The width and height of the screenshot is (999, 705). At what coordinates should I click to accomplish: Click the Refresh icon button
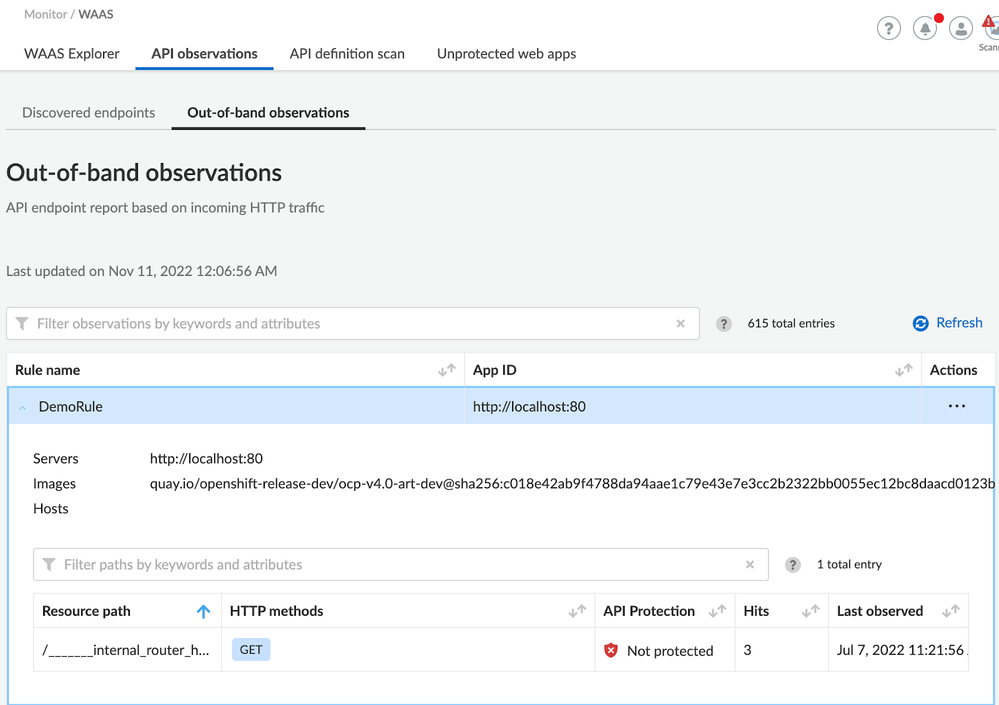tap(921, 323)
